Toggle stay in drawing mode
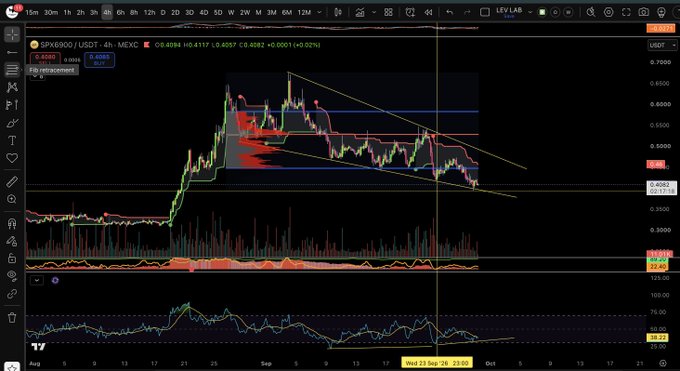Image resolution: width=680 pixels, height=371 pixels. pyautogui.click(x=12, y=241)
